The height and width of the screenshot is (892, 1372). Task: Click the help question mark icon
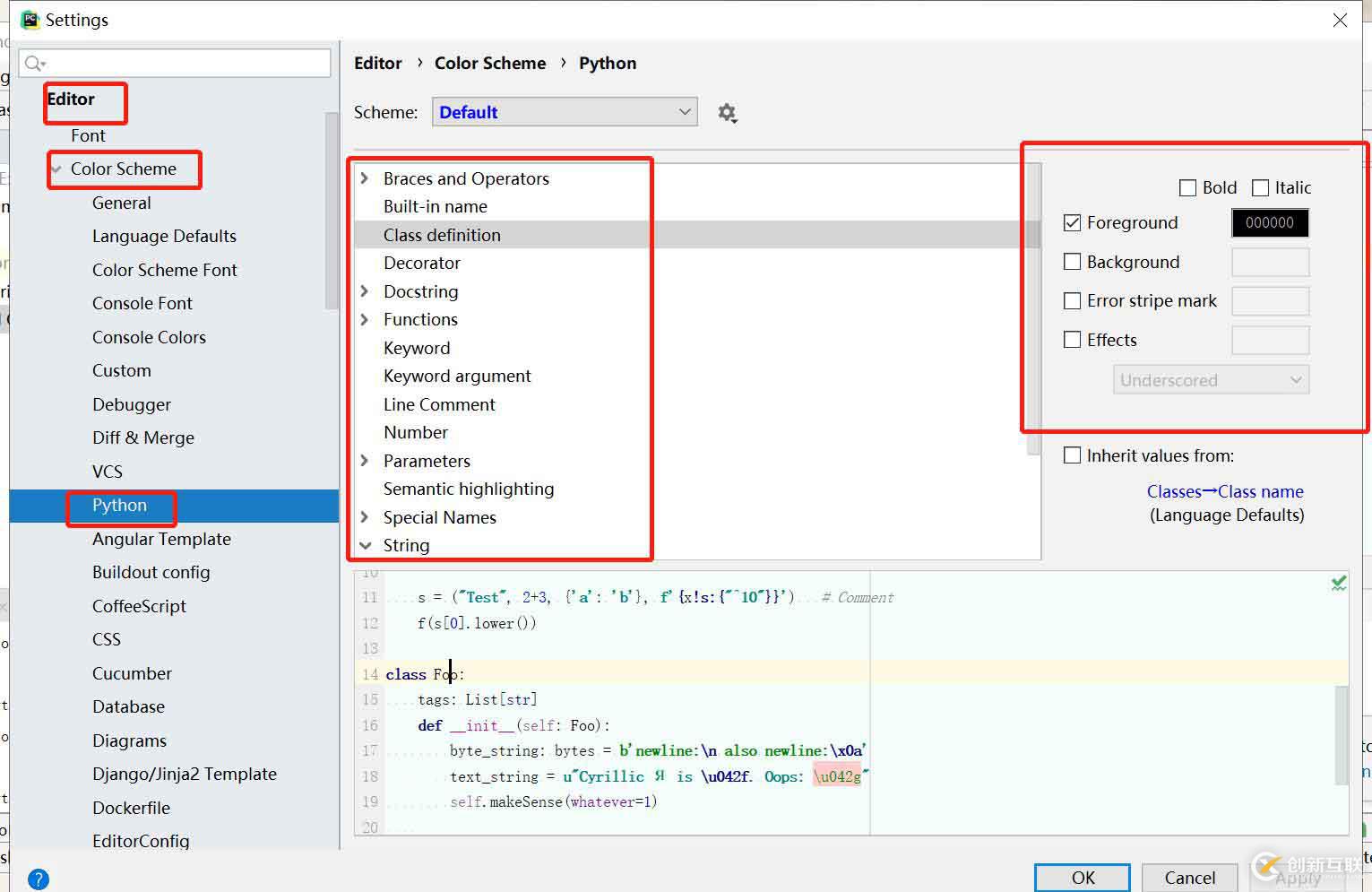[x=39, y=879]
